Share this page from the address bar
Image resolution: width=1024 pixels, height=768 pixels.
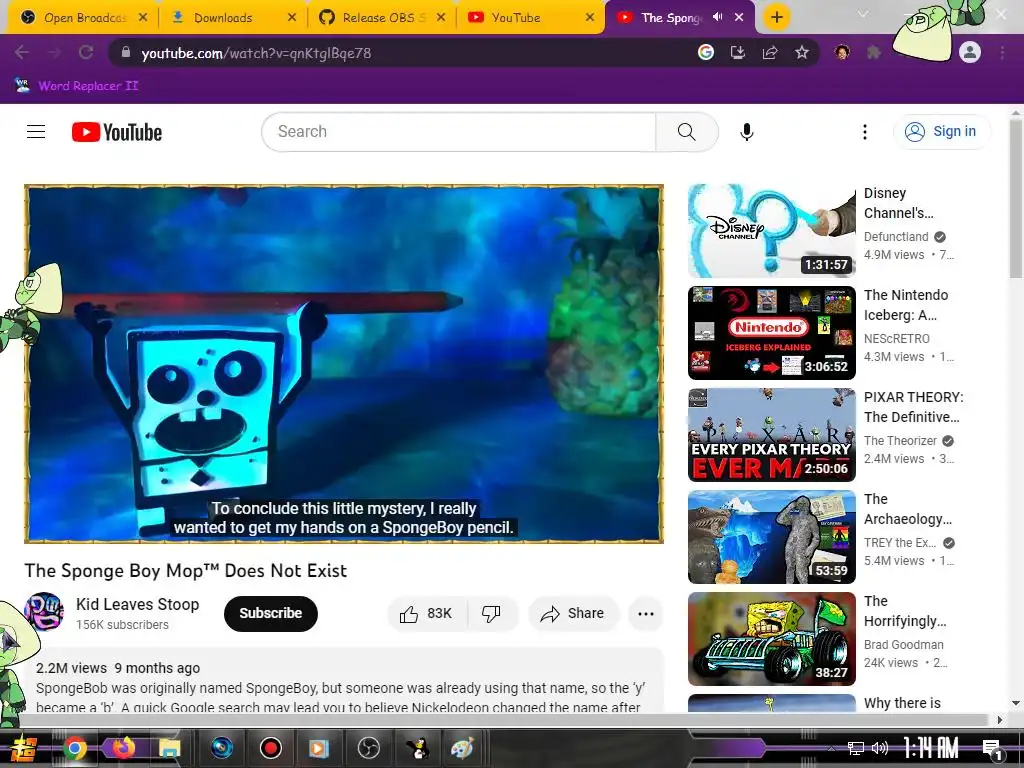[770, 52]
